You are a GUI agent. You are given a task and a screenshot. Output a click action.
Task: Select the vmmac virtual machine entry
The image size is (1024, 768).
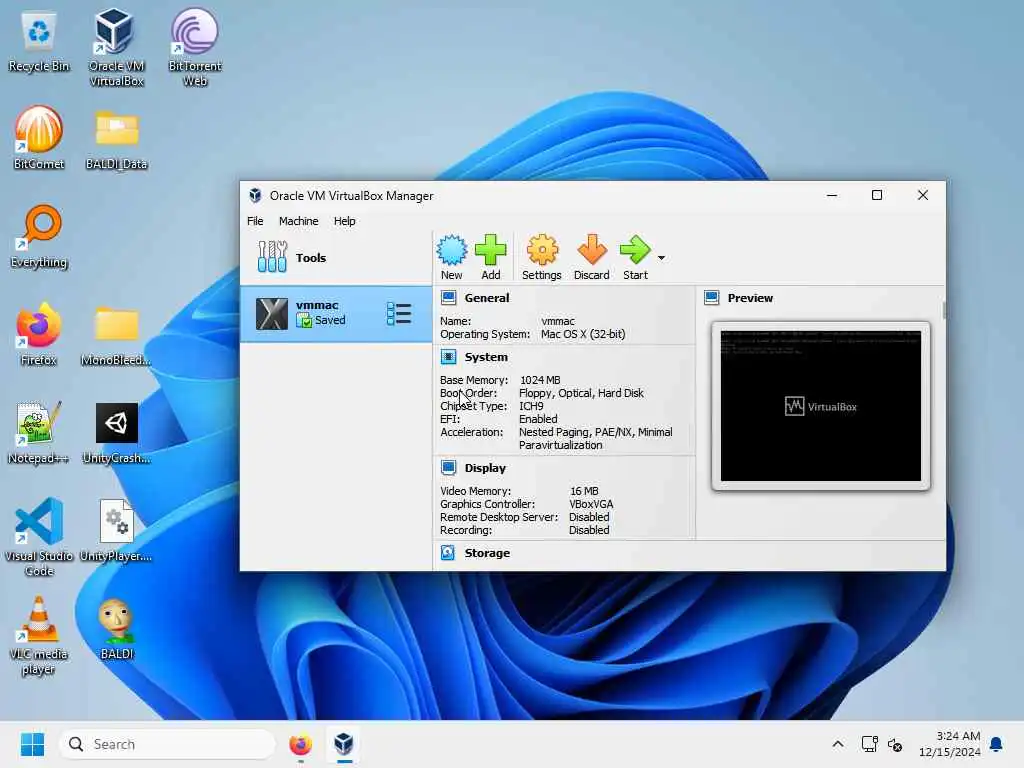tap(336, 313)
